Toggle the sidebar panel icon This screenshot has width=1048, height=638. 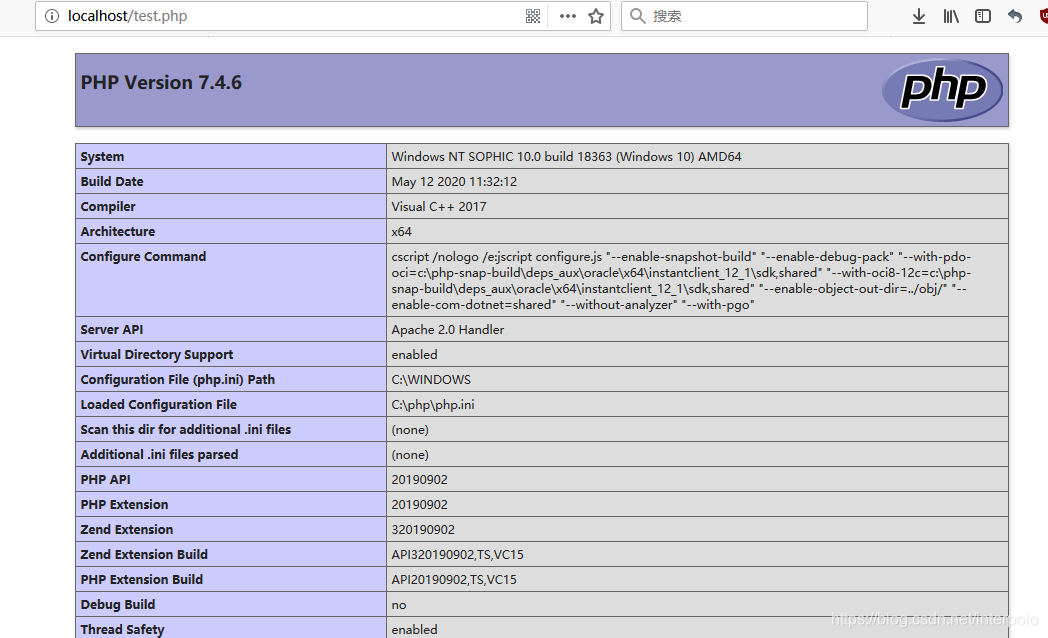982,16
